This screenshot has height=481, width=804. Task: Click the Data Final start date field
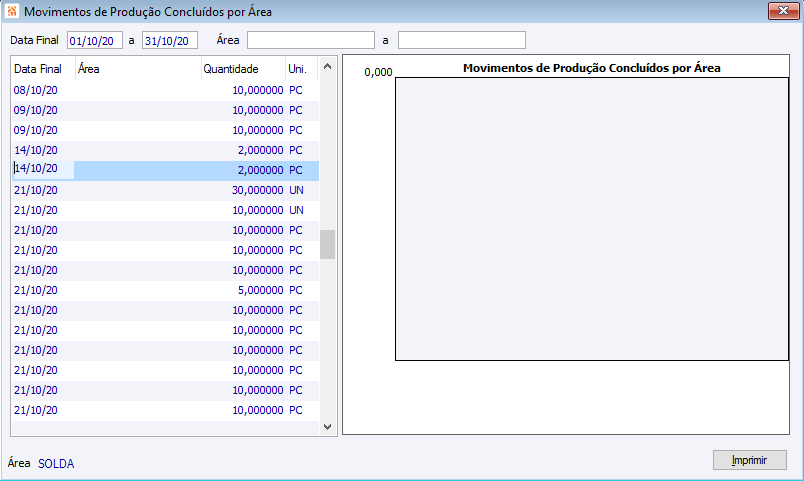(95, 41)
